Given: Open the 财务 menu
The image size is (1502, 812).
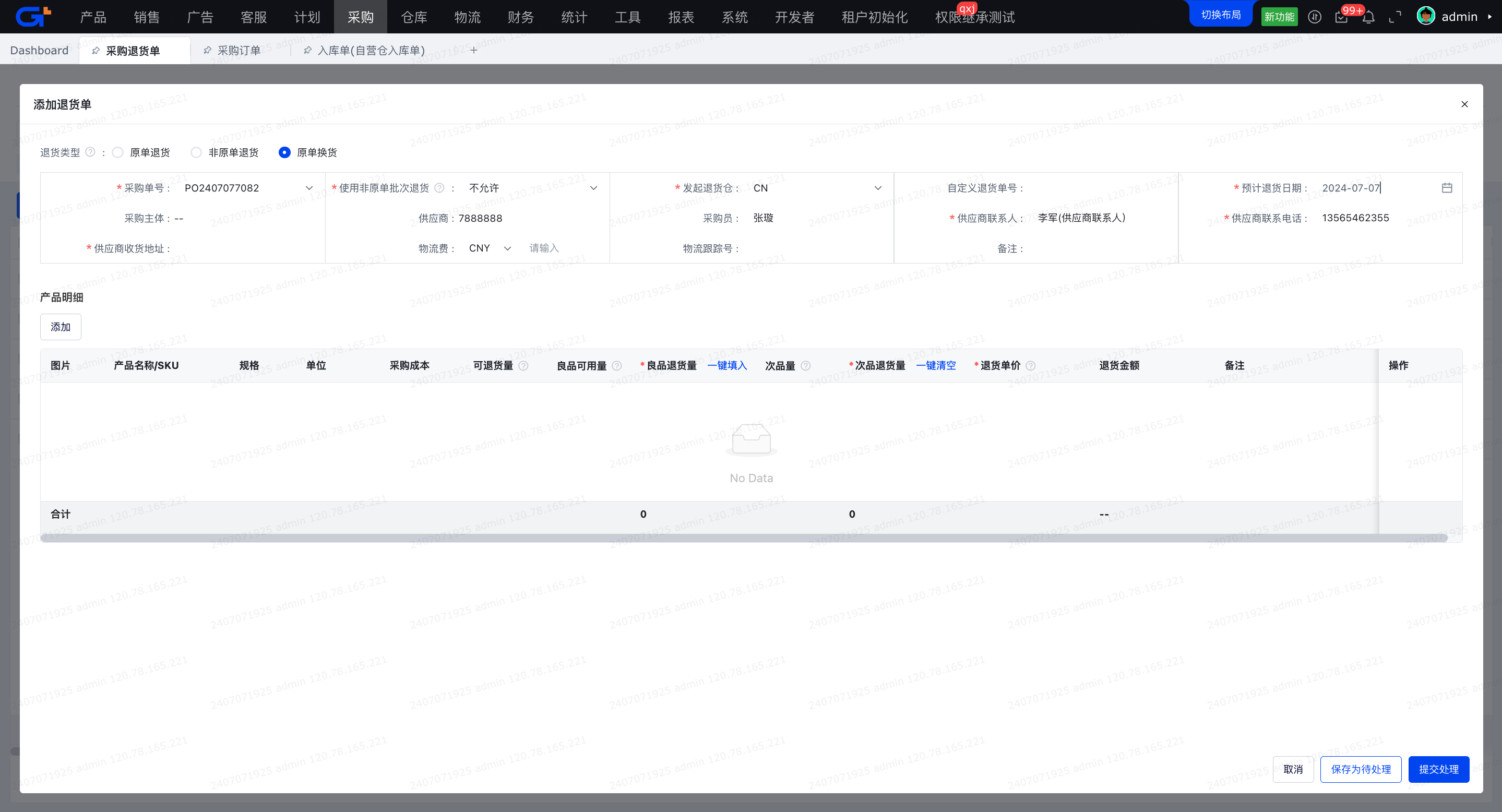Looking at the screenshot, I should pos(521,17).
